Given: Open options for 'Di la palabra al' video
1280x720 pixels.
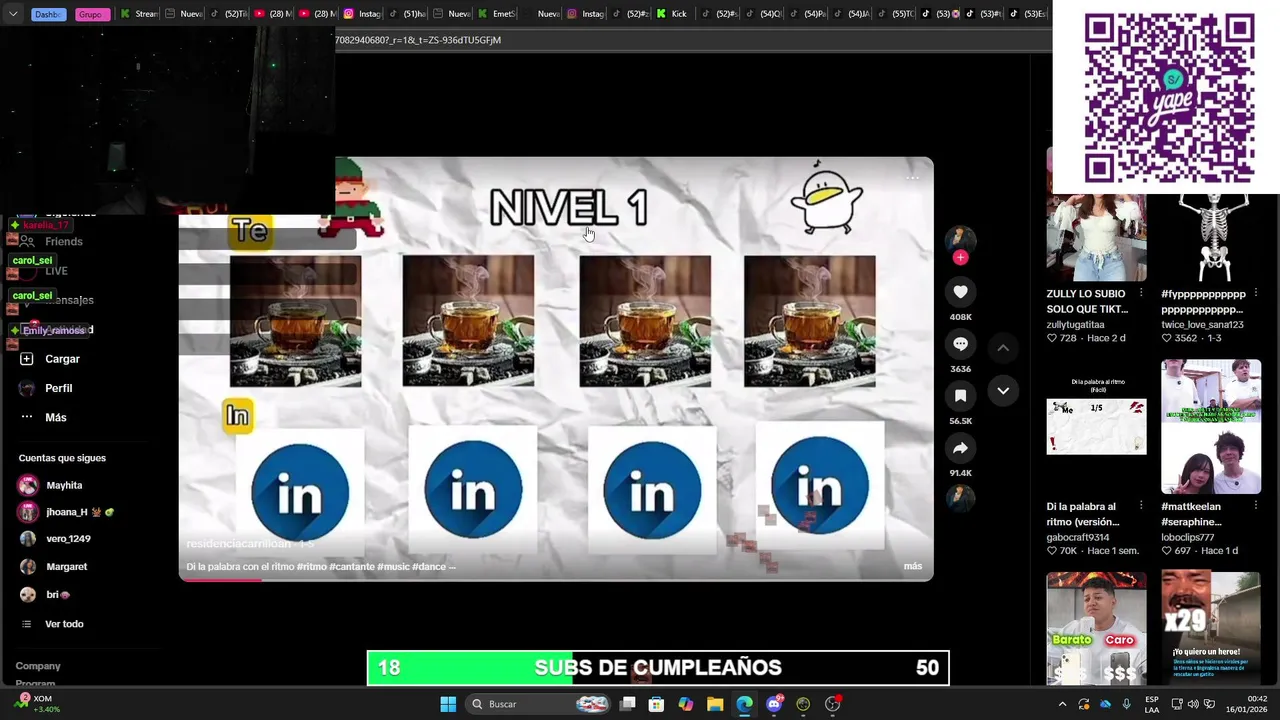Looking at the screenshot, I should click(1141, 505).
